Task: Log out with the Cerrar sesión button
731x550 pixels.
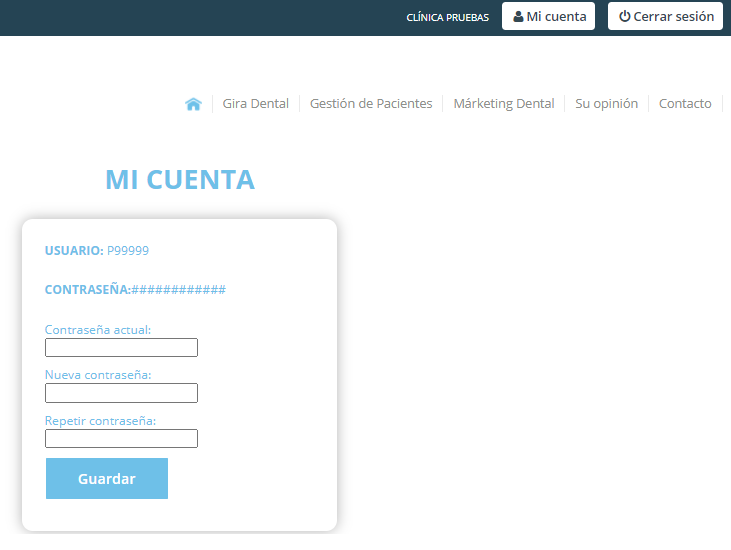Action: click(665, 17)
